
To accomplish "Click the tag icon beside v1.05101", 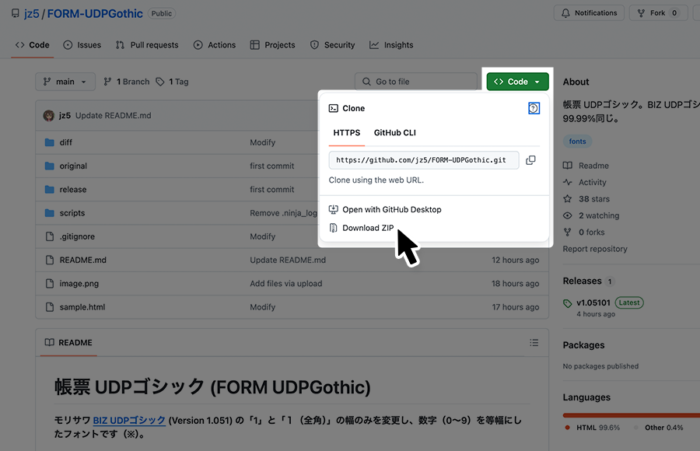I will [567, 303].
